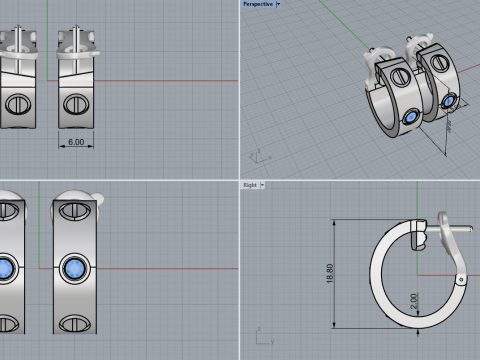This screenshot has width=480, height=360.
Task: Select blue gem on front earring in Perspective
Action: click(411, 118)
